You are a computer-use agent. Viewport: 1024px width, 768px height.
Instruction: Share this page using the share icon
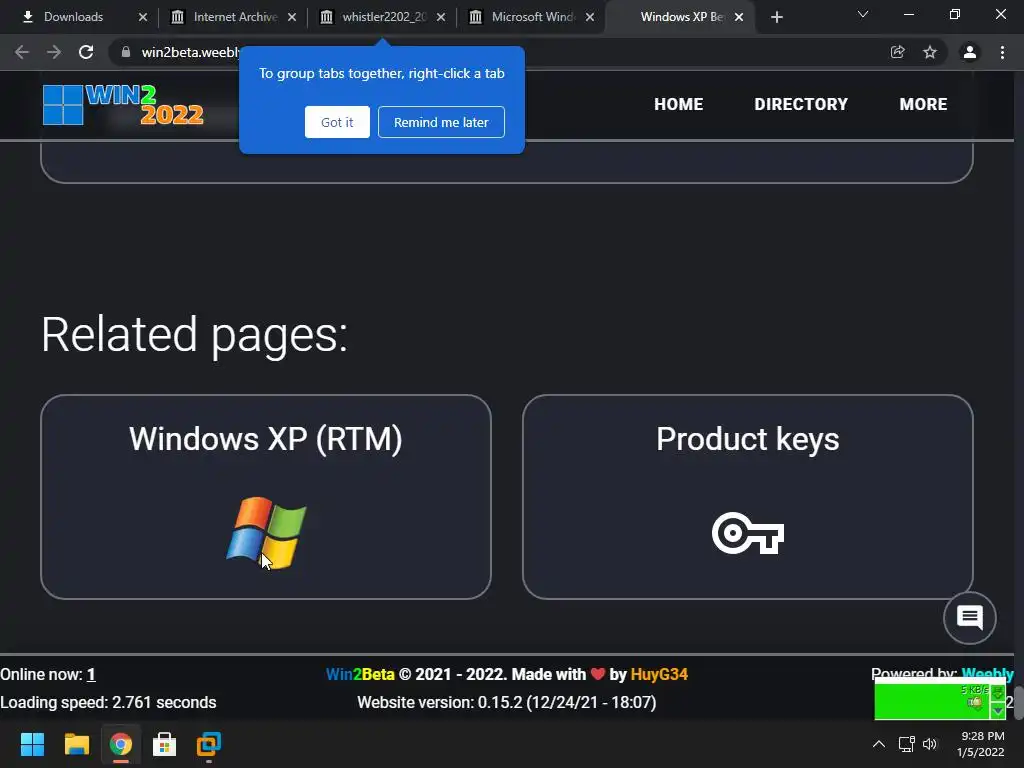pyautogui.click(x=898, y=52)
